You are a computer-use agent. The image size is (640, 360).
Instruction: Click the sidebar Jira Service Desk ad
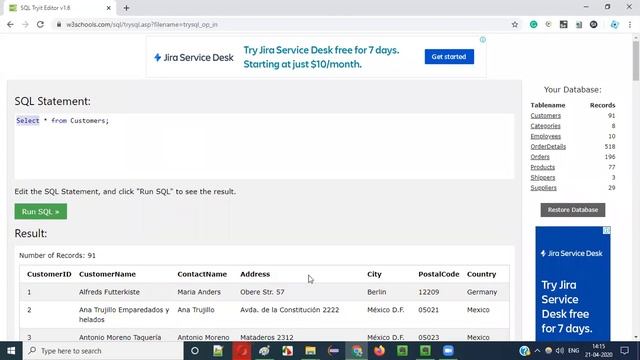[x=573, y=284]
